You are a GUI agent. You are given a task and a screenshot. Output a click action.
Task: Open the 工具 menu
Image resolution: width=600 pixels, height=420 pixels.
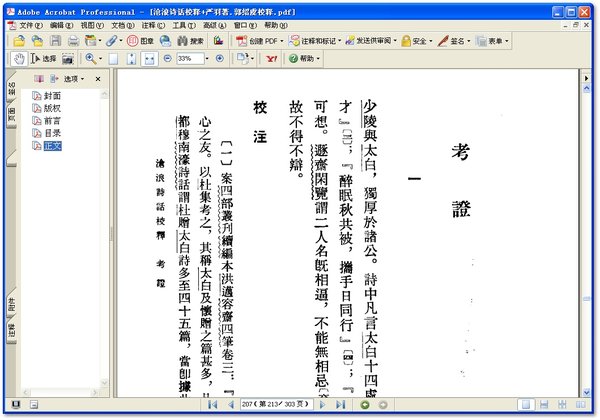[184, 26]
